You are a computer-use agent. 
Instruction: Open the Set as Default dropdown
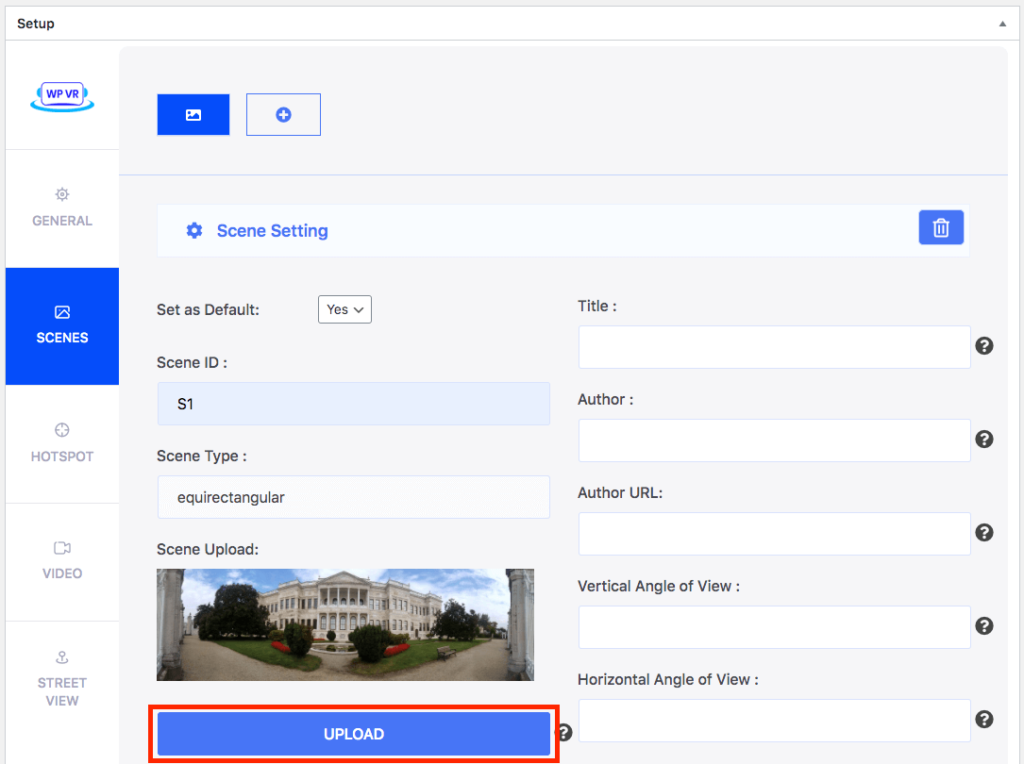point(345,310)
